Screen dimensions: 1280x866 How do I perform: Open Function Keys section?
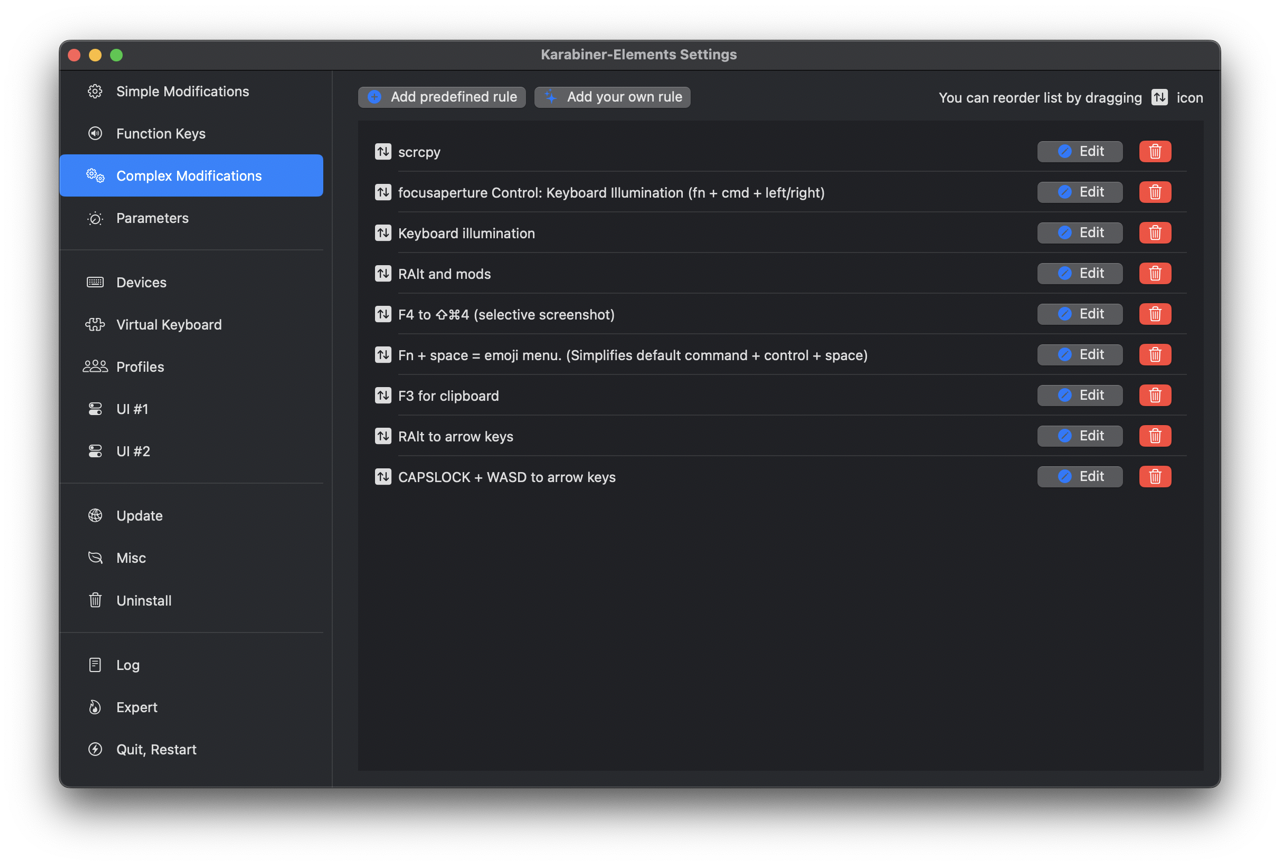(191, 133)
